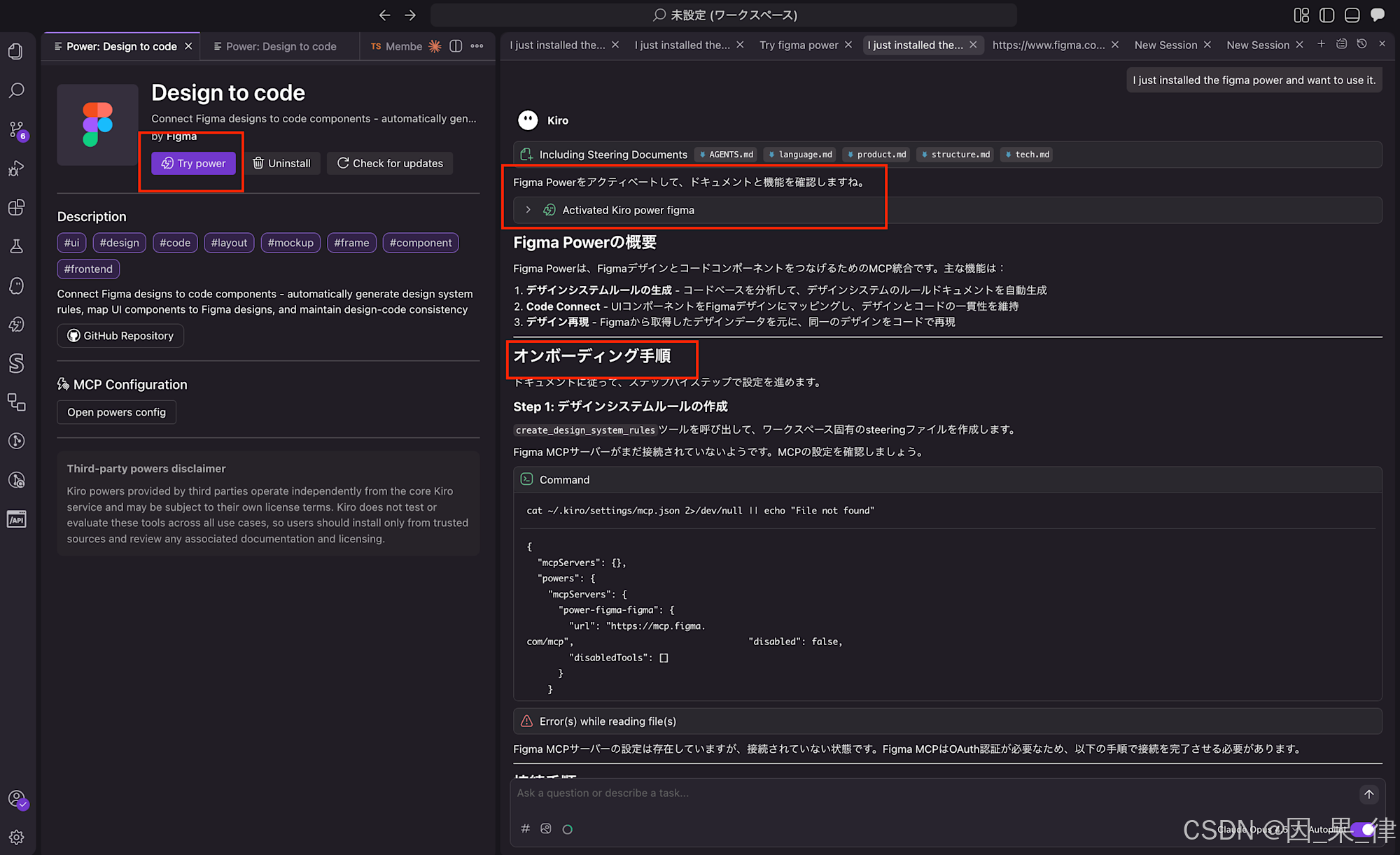Open Source Control with the 6 badge
This screenshot has width=1400, height=855.
[17, 129]
